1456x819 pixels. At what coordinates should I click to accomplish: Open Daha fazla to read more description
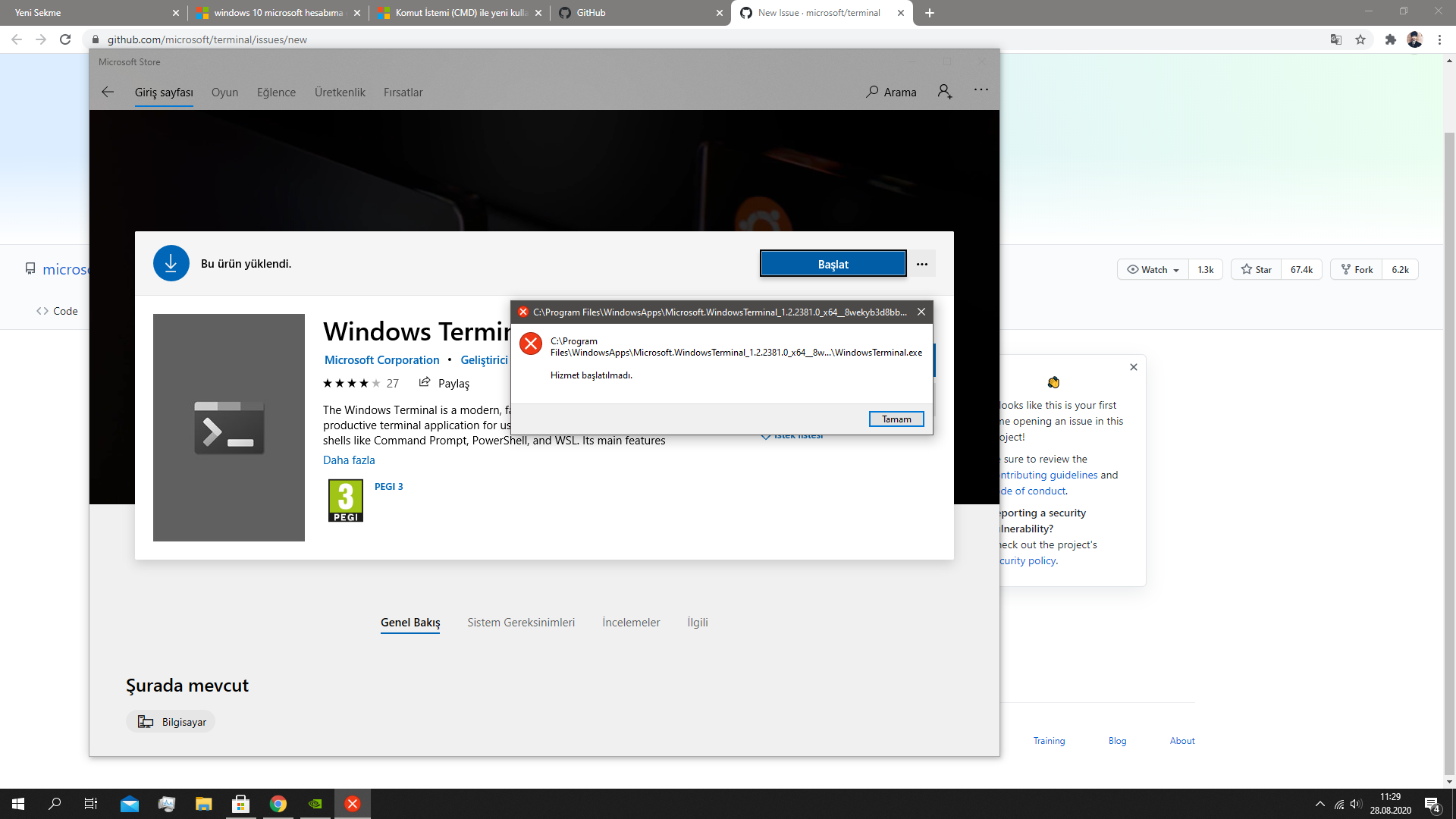(x=349, y=460)
